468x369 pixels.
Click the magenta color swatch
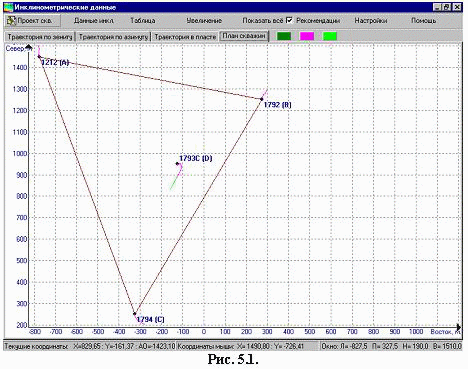pyautogui.click(x=307, y=36)
